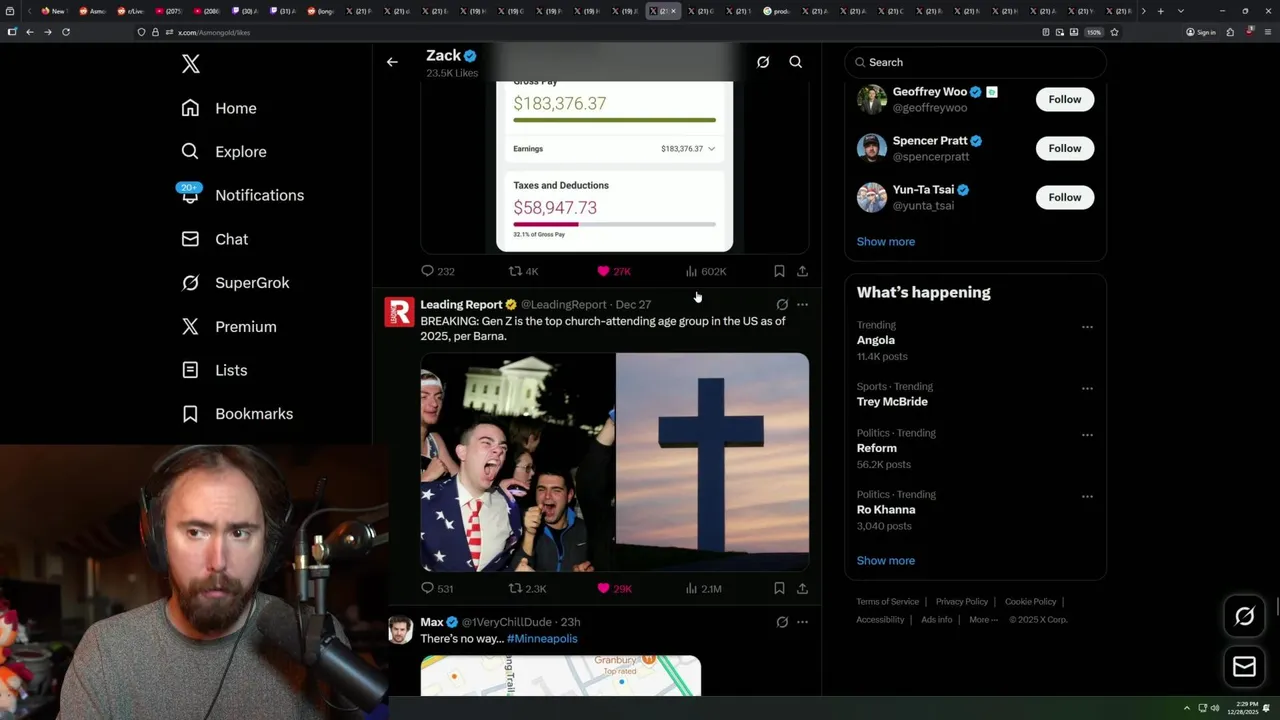Image resolution: width=1280 pixels, height=720 pixels.
Task: Open the floating Grok button
Action: click(x=1244, y=616)
